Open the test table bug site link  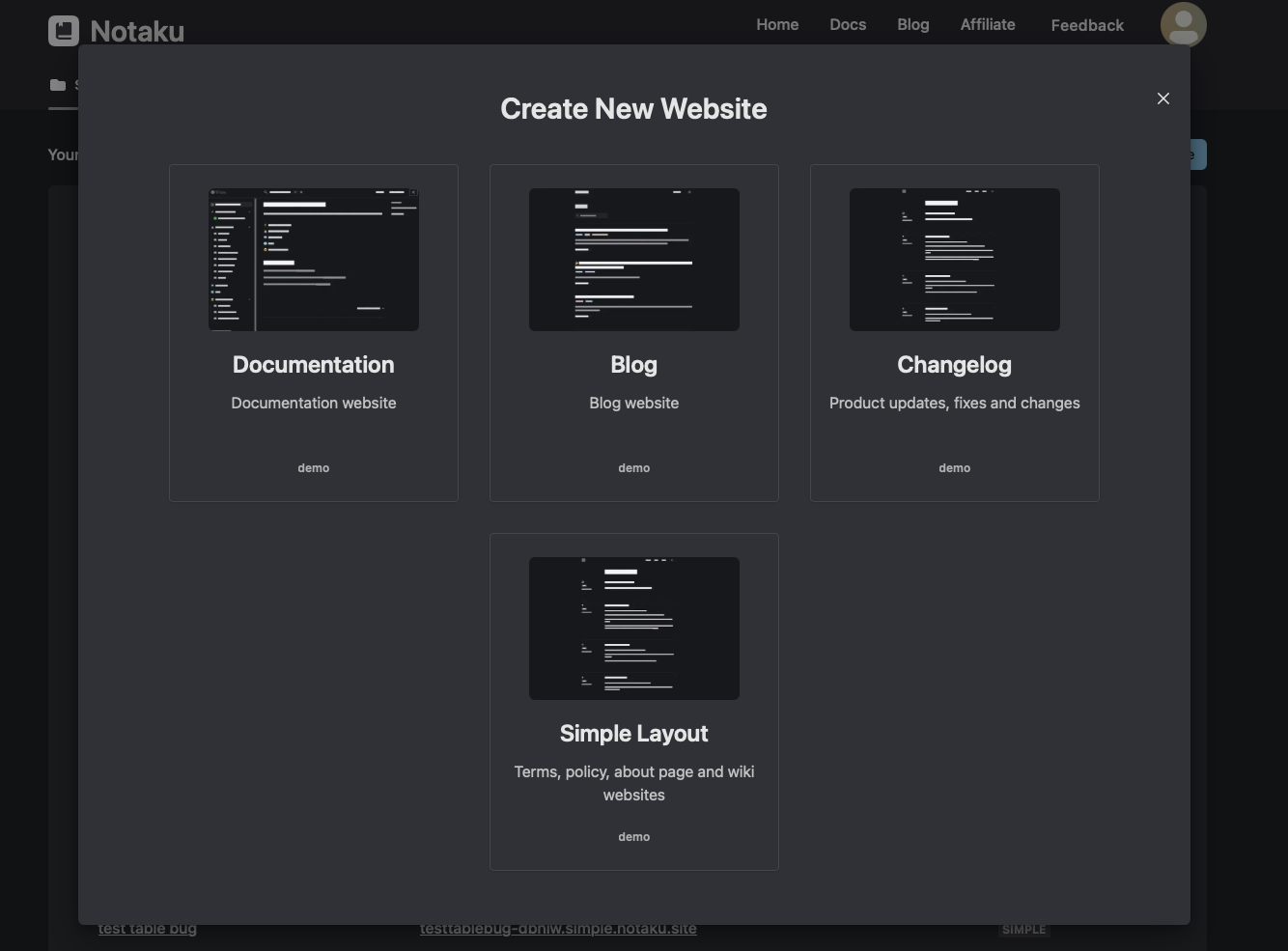(x=147, y=928)
